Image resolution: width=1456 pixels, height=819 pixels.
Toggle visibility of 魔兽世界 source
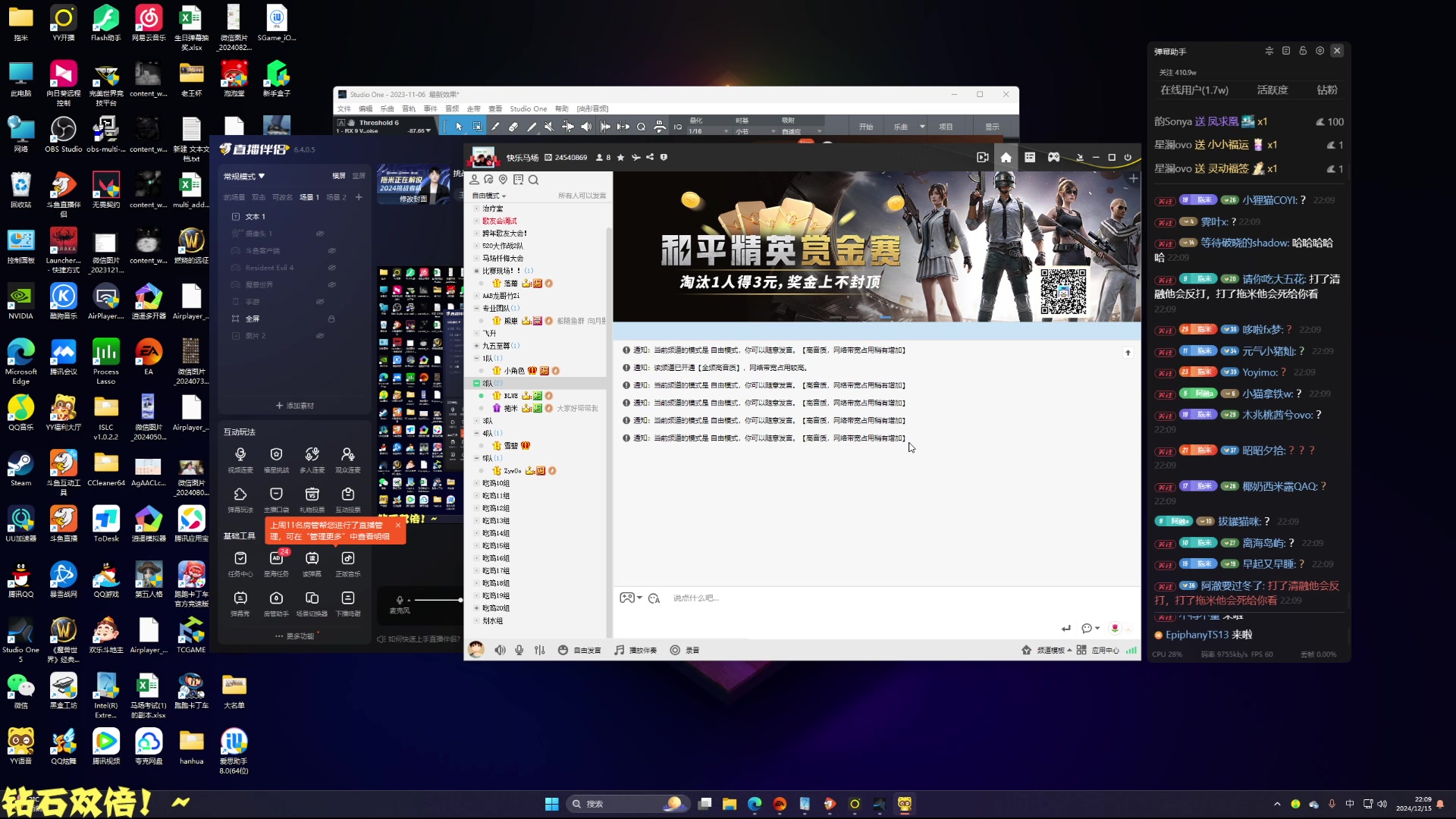pos(331,284)
